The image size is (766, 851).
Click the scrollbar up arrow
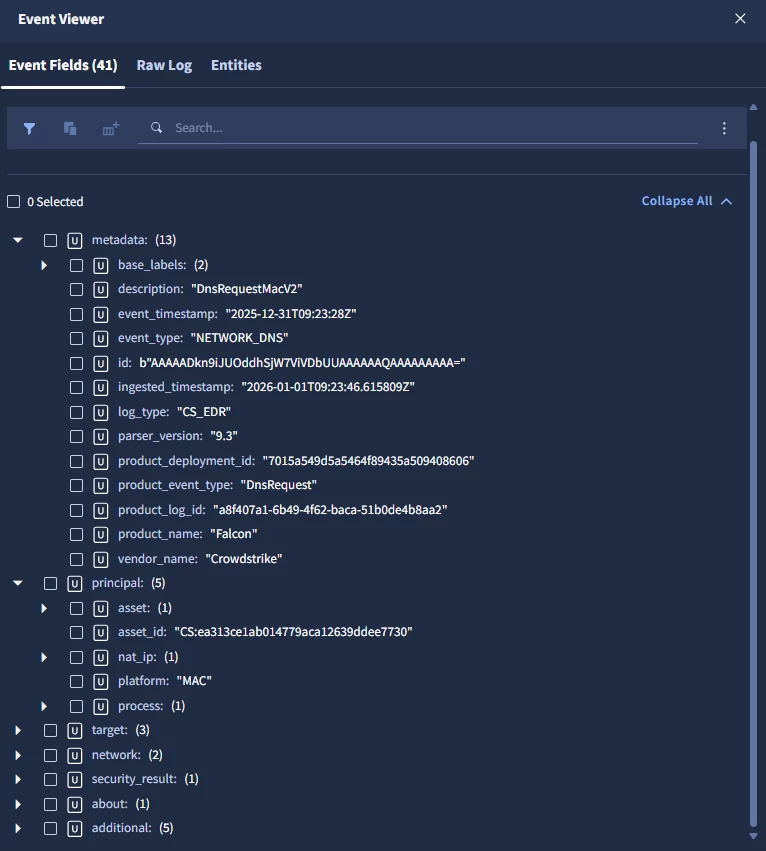tap(754, 107)
